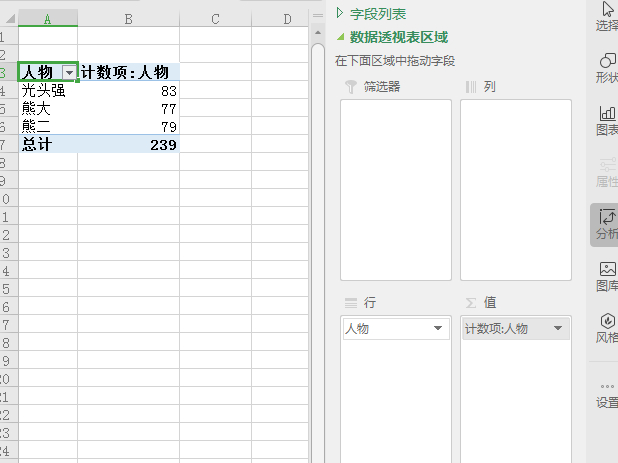
Task: Click inside the empty 筛选器 drop area
Action: point(396,190)
